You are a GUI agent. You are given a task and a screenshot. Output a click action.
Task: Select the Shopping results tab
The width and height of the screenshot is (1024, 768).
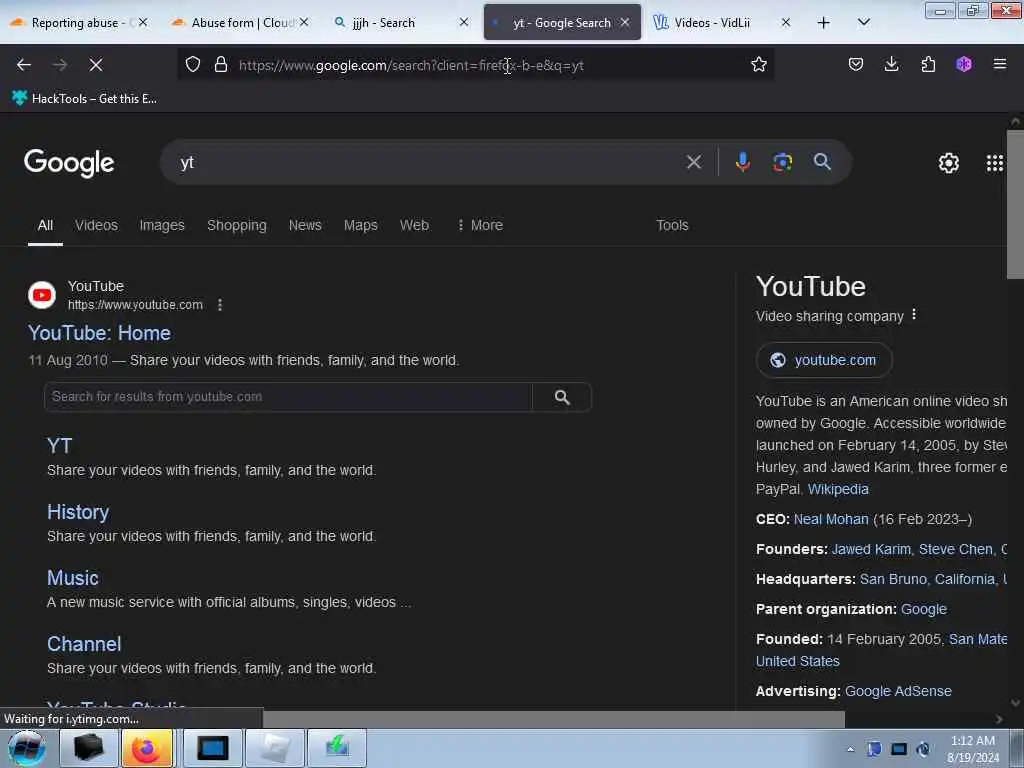(x=236, y=225)
